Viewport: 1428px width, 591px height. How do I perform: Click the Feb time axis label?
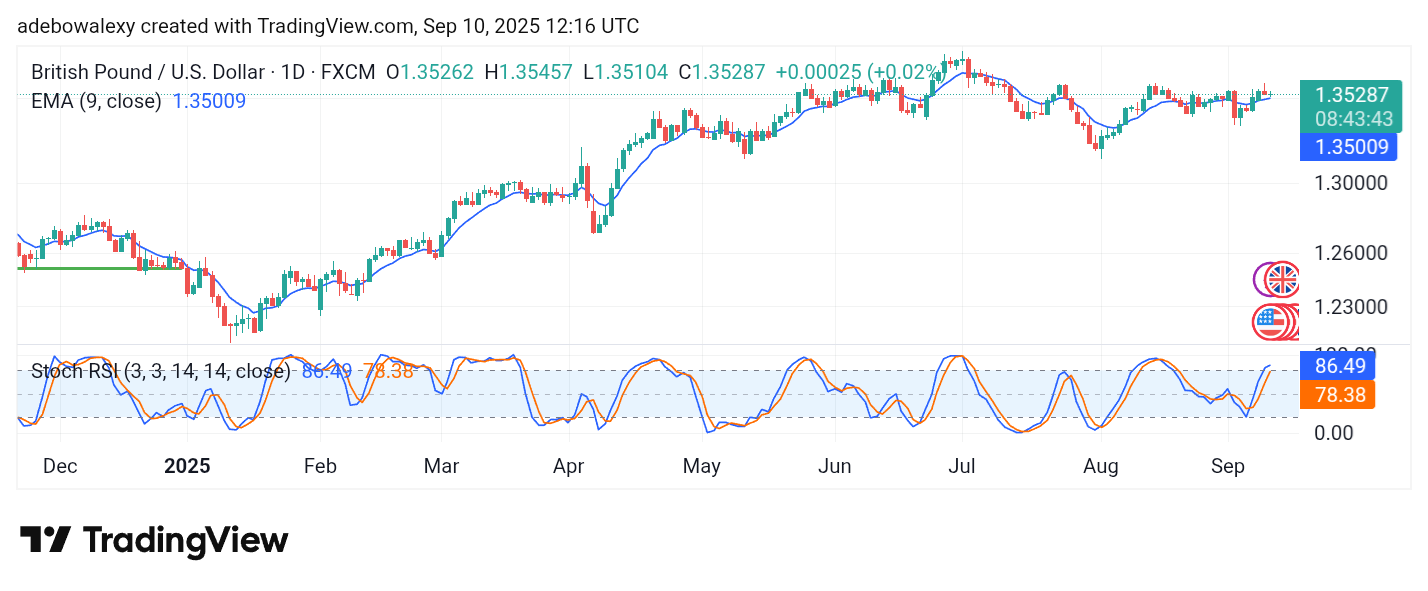coord(320,466)
